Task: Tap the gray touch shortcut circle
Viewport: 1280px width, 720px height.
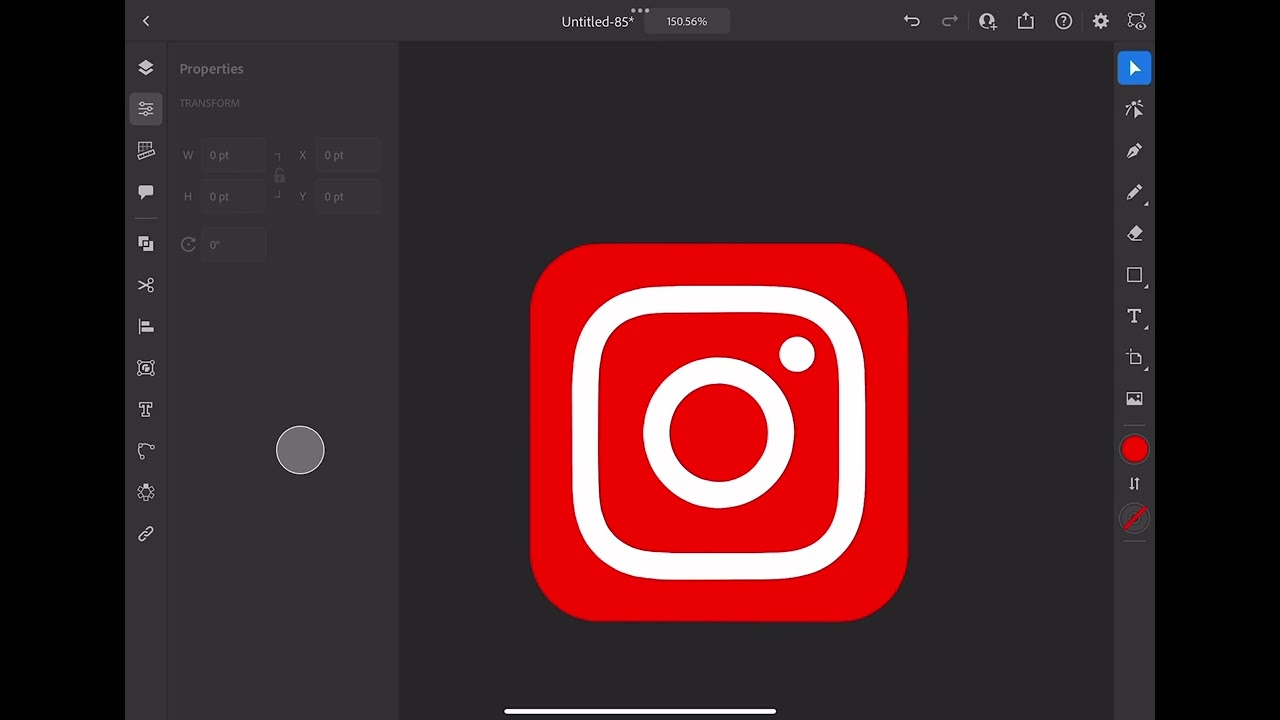Action: click(300, 450)
